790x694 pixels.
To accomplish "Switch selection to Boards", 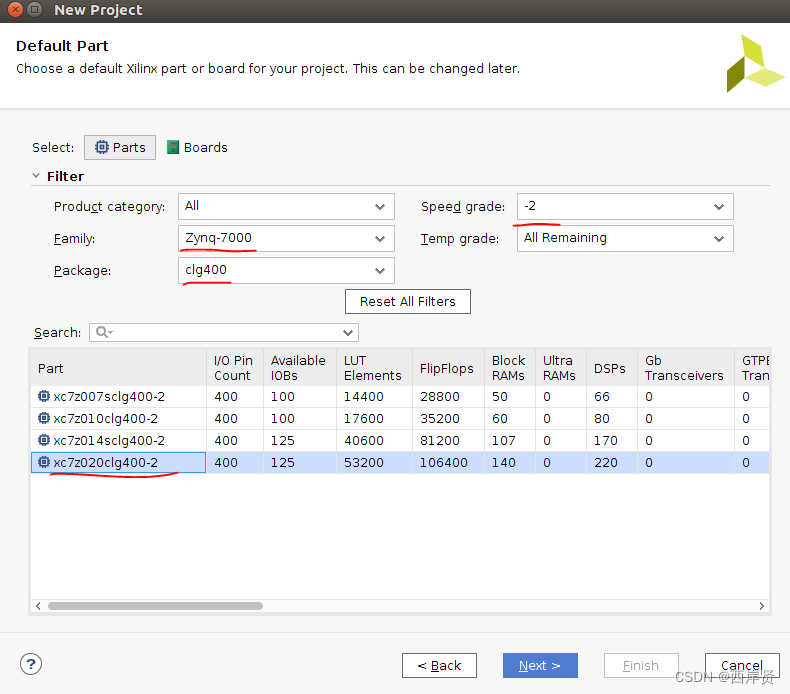I will [197, 147].
